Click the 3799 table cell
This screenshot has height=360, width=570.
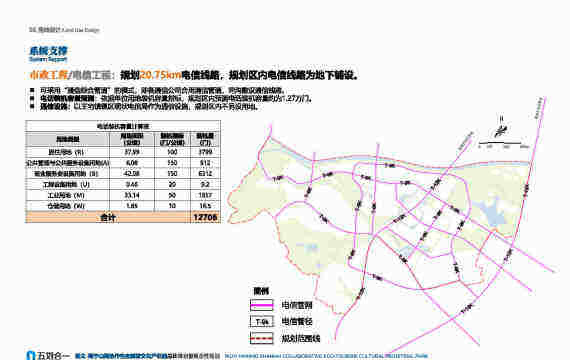point(205,152)
